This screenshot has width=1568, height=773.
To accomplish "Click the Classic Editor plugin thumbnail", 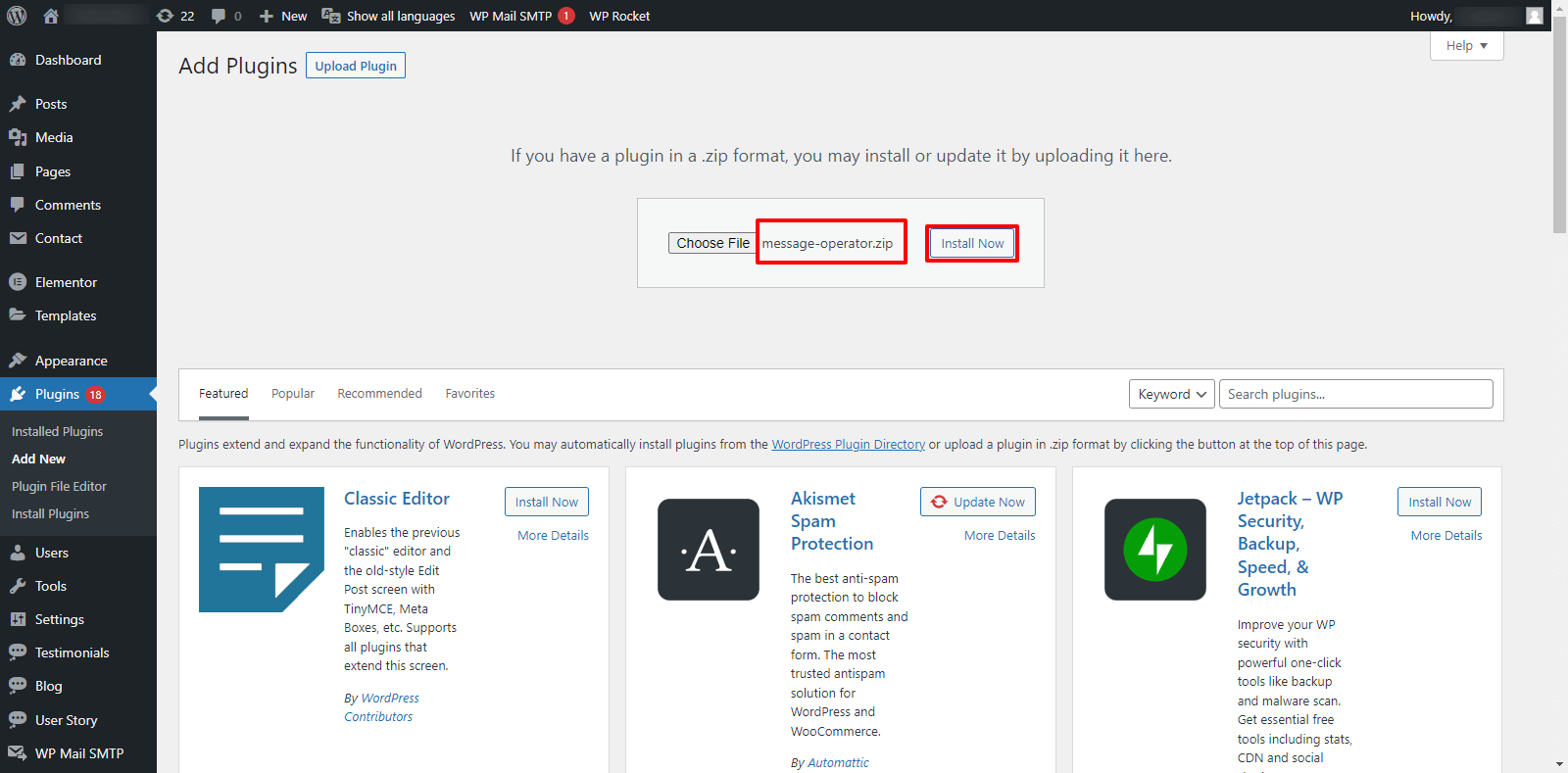I will click(x=262, y=550).
